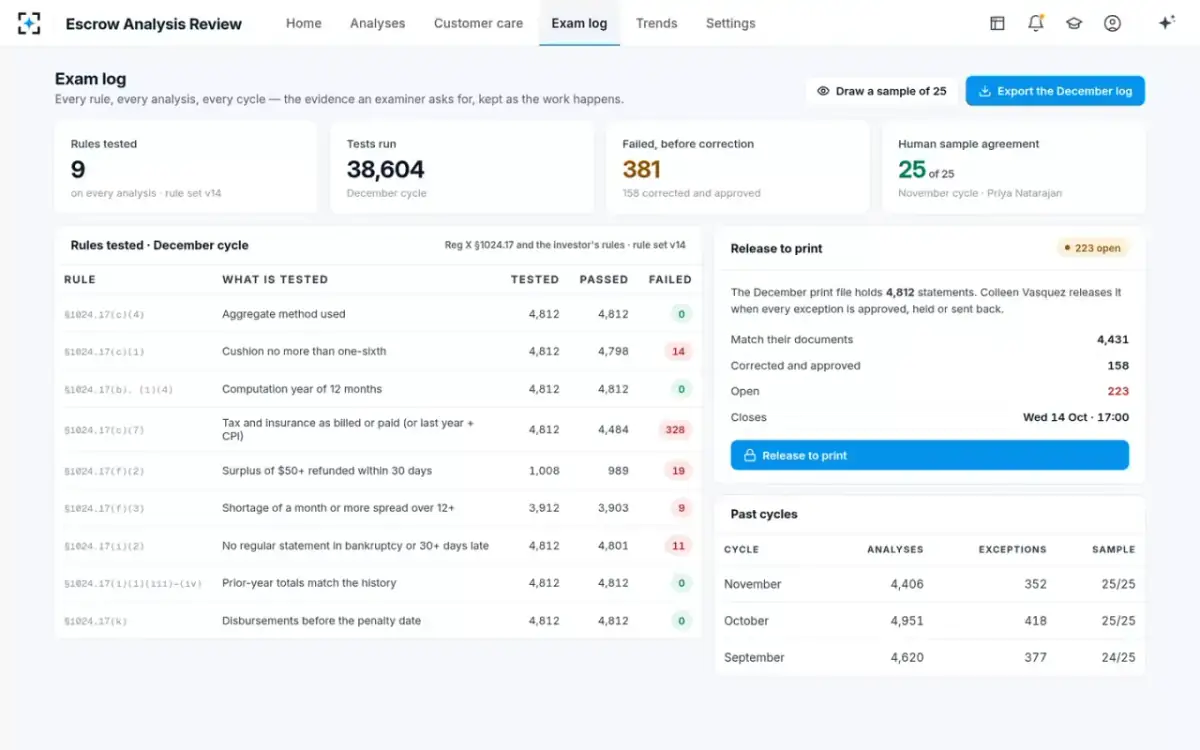
Task: Click the Escrow Analysis Review logo icon
Action: pyautogui.click(x=29, y=23)
